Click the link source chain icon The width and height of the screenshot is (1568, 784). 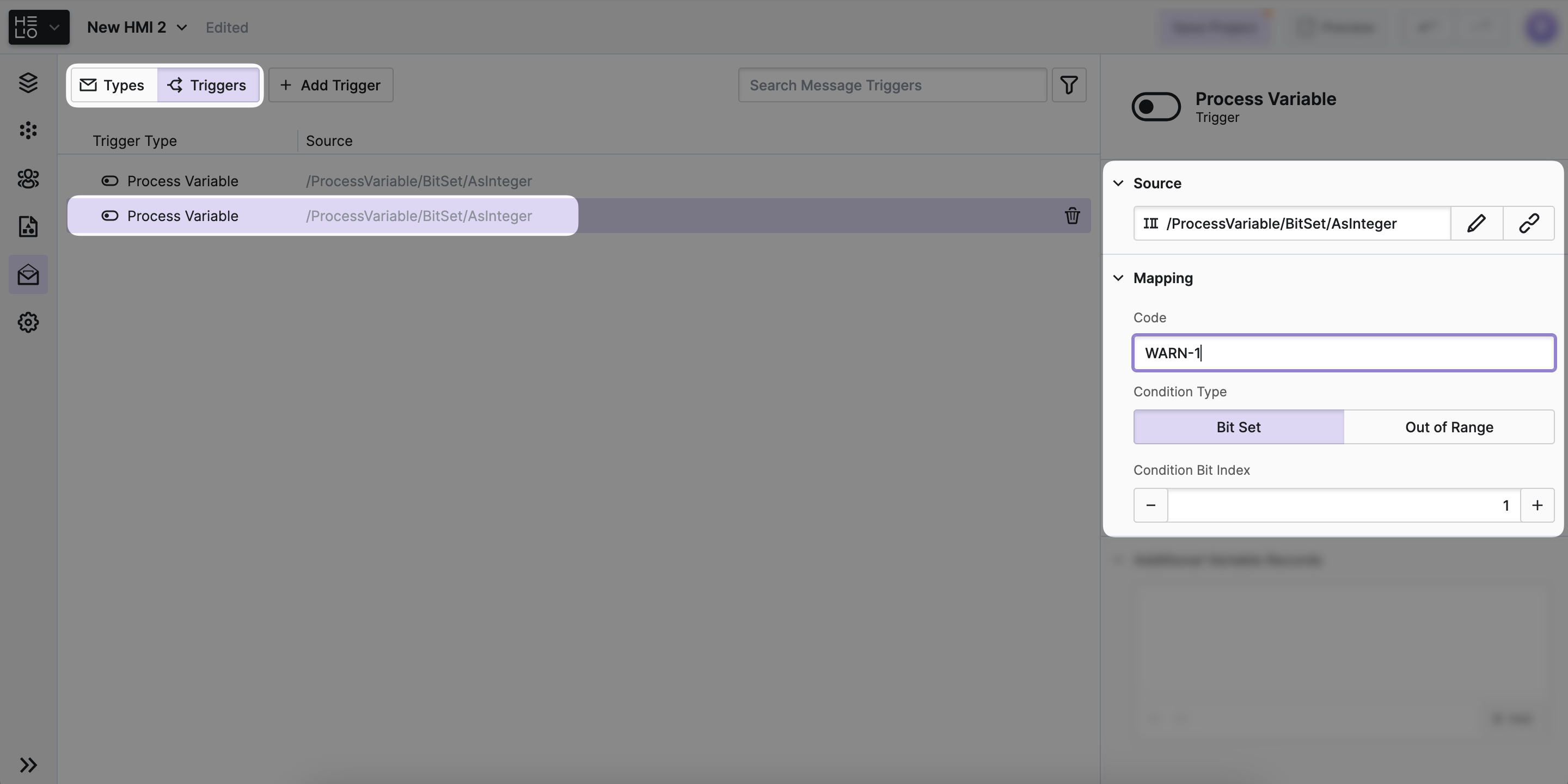coord(1528,223)
